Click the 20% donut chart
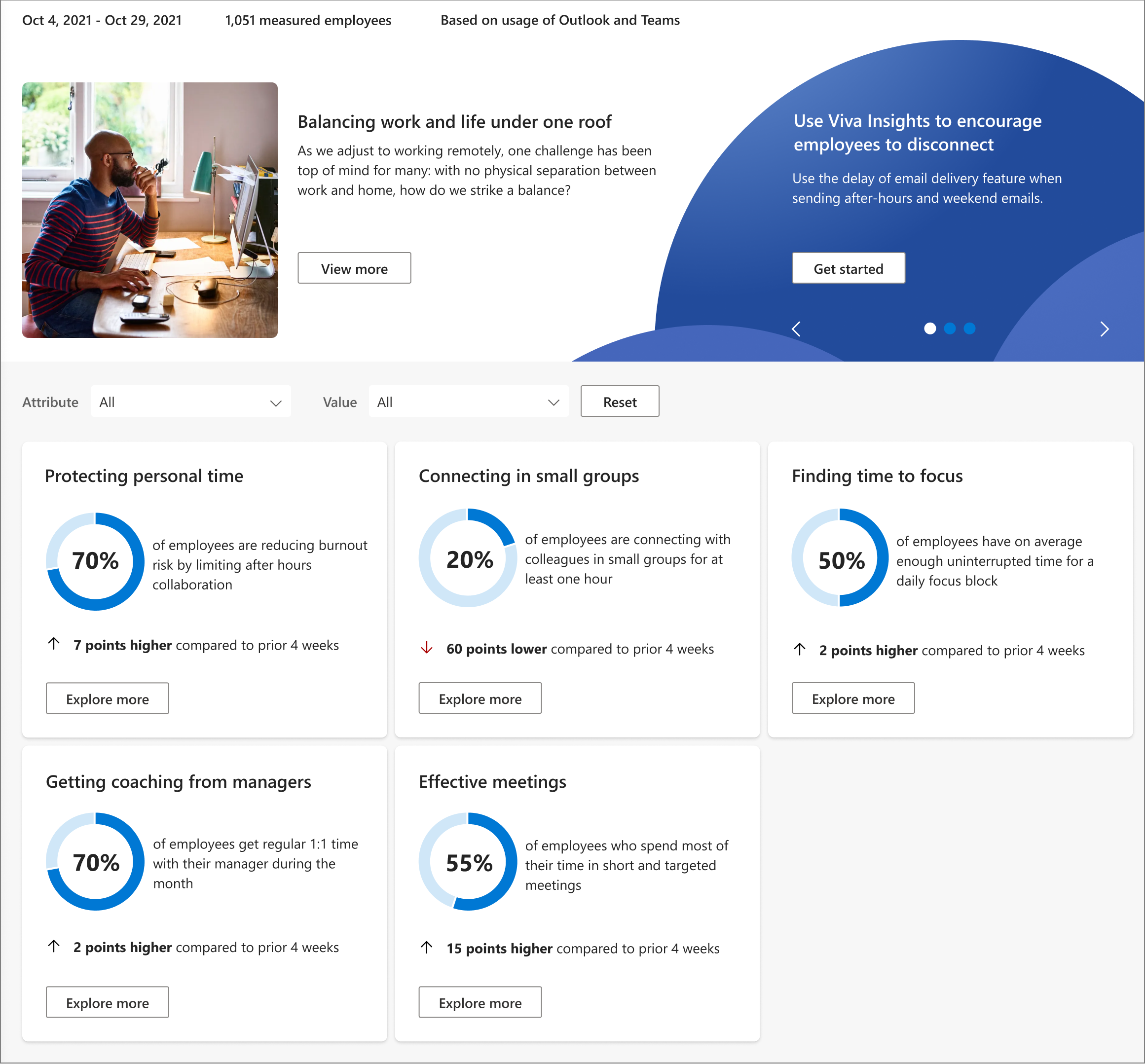The height and width of the screenshot is (1064, 1145). click(468, 558)
